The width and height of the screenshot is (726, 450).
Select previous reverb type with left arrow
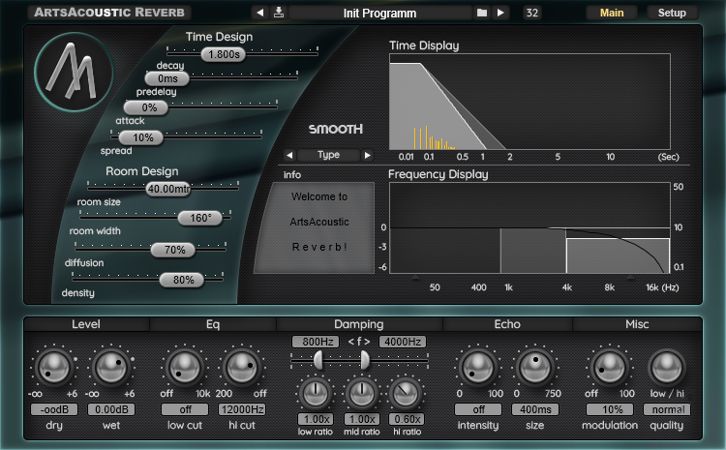click(289, 155)
